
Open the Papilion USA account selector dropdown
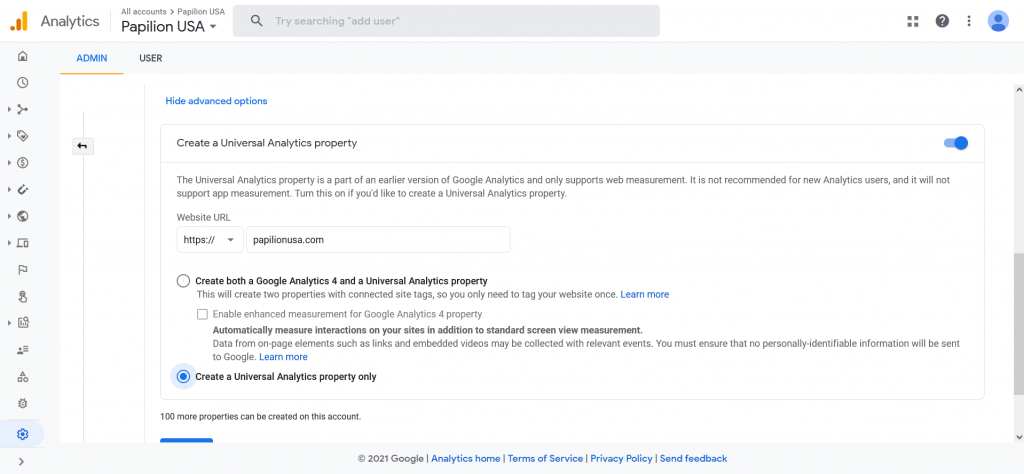169,26
